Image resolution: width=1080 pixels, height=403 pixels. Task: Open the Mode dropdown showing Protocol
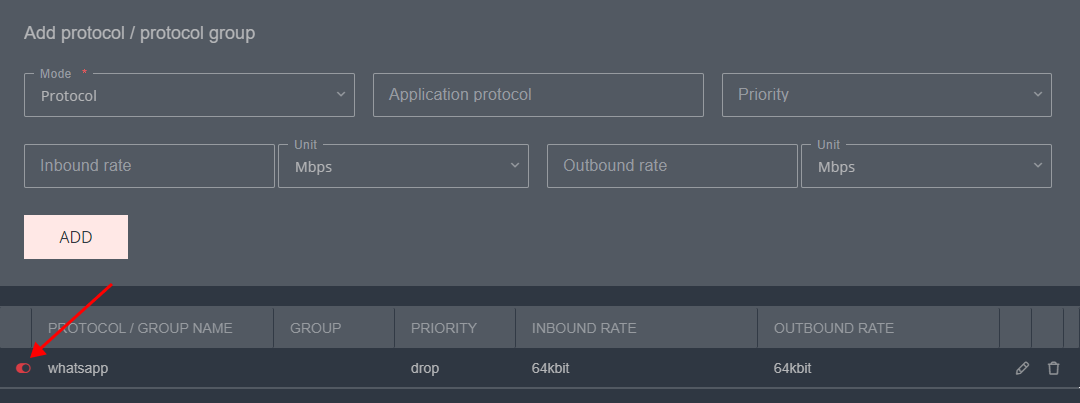click(189, 95)
